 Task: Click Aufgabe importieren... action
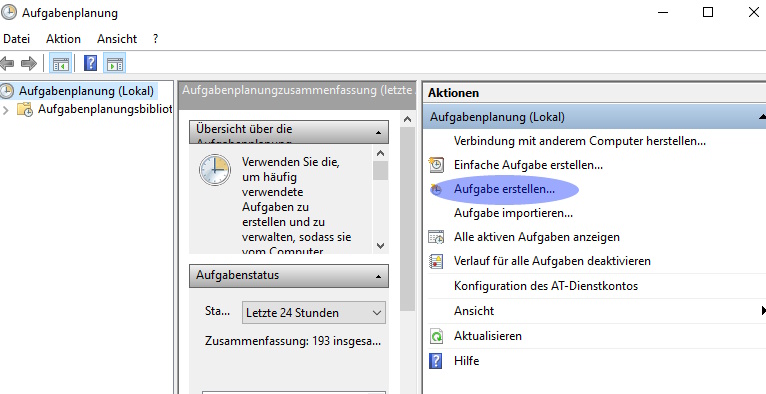click(x=513, y=213)
